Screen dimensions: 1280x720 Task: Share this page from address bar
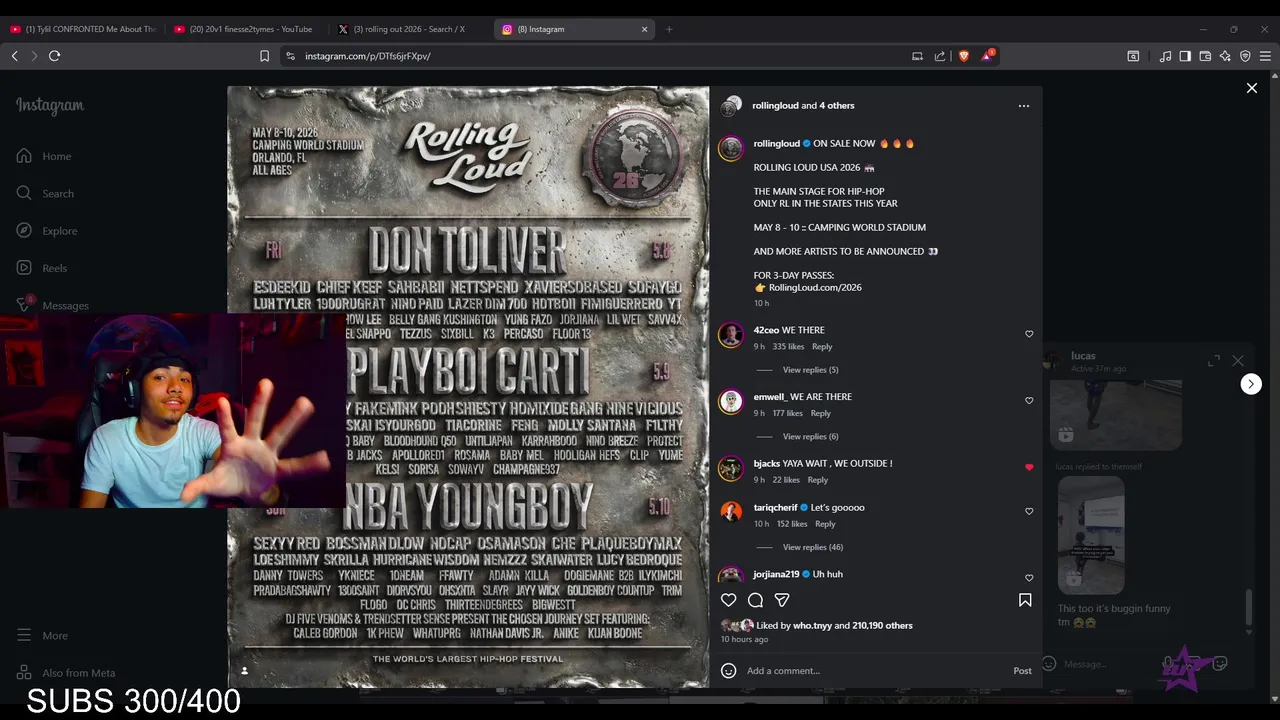tap(940, 56)
